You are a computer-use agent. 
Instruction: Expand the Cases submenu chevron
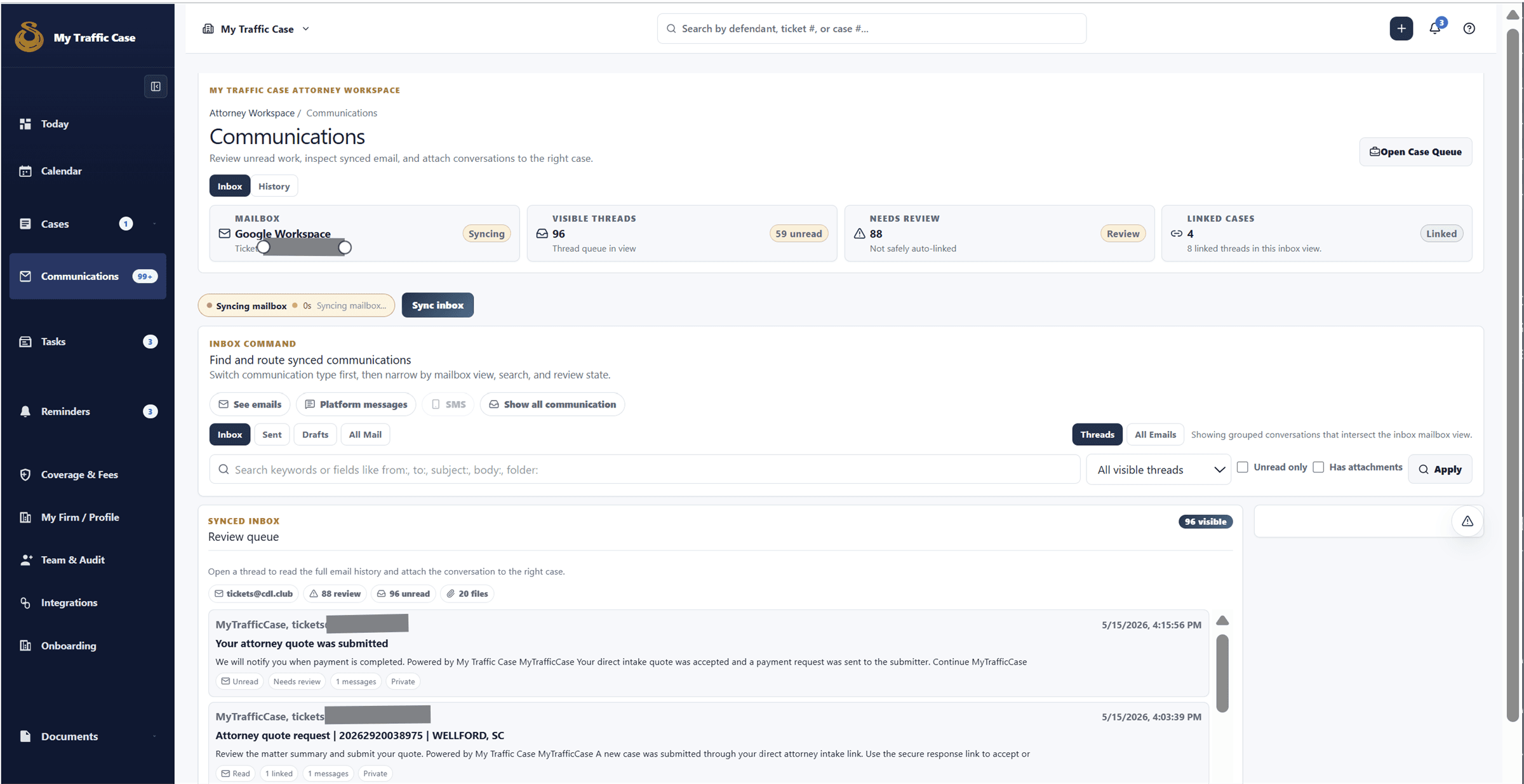[x=154, y=223]
